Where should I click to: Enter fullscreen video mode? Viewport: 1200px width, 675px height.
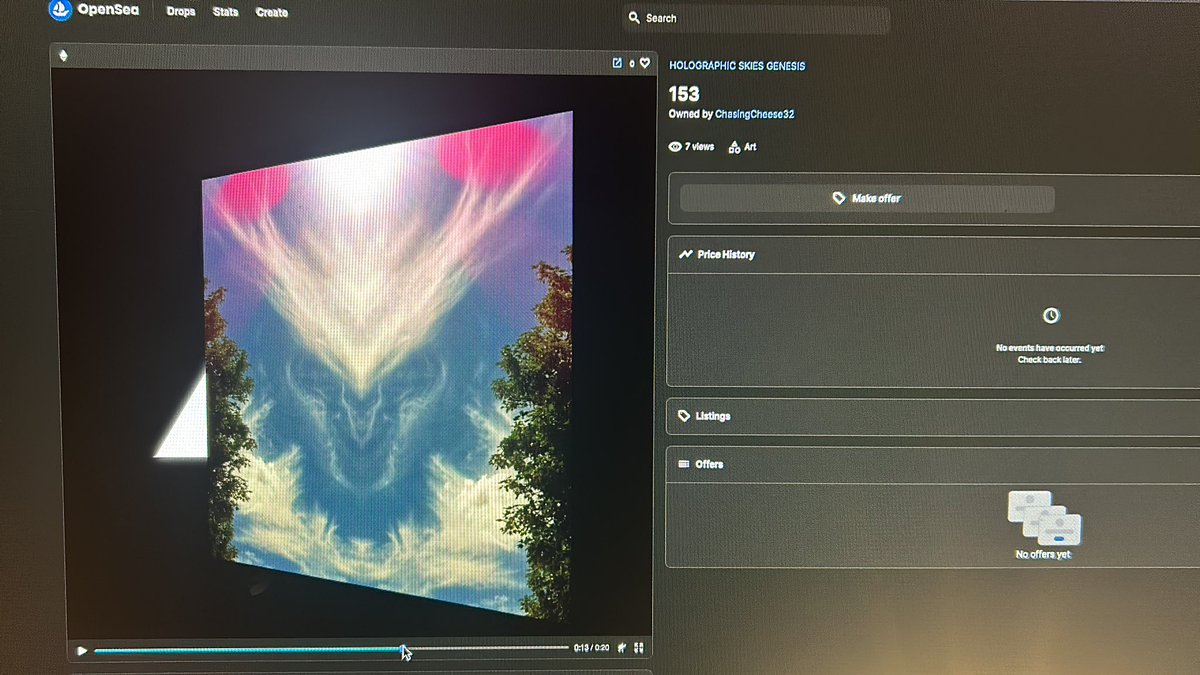[639, 648]
